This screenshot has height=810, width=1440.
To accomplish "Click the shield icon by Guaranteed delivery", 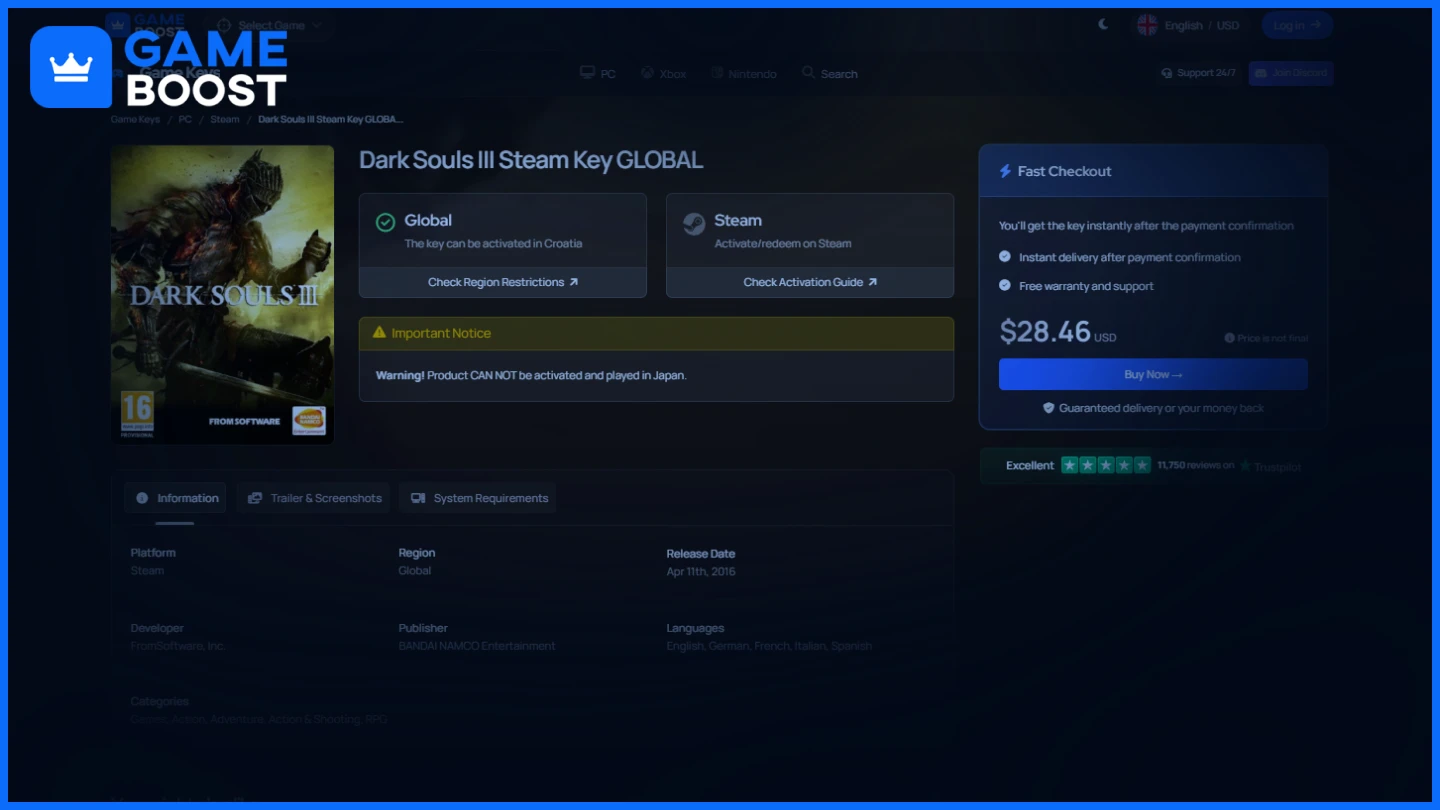I will (x=1049, y=408).
